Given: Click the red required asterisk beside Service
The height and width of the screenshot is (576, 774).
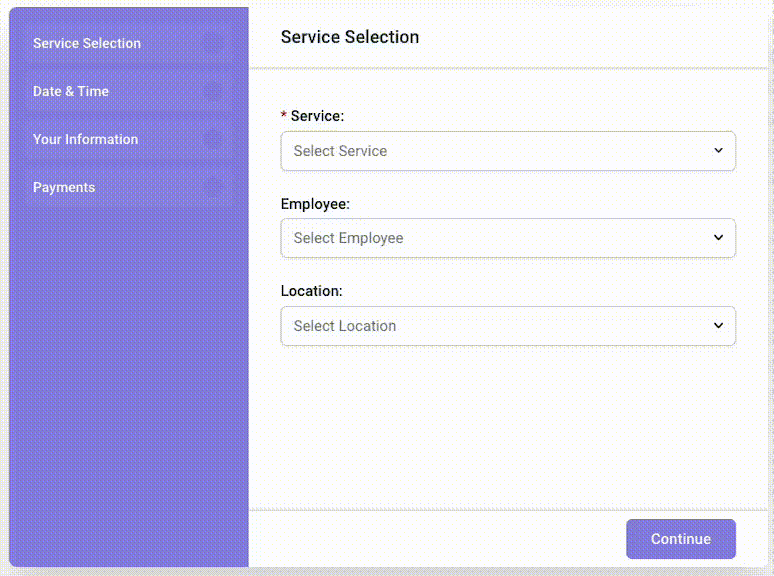Looking at the screenshot, I should pyautogui.click(x=284, y=117).
